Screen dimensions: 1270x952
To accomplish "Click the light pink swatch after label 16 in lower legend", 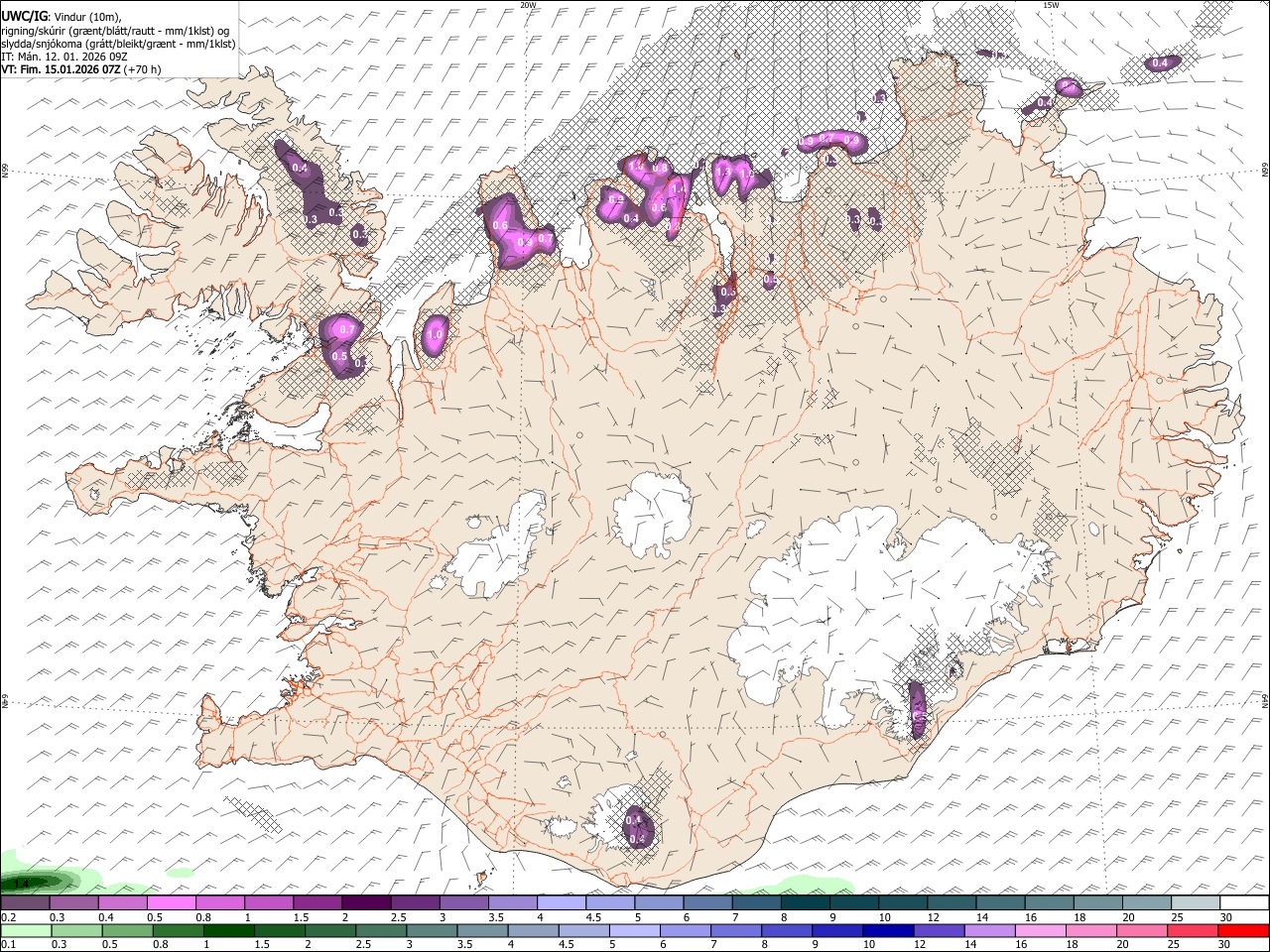I will (x=1040, y=930).
